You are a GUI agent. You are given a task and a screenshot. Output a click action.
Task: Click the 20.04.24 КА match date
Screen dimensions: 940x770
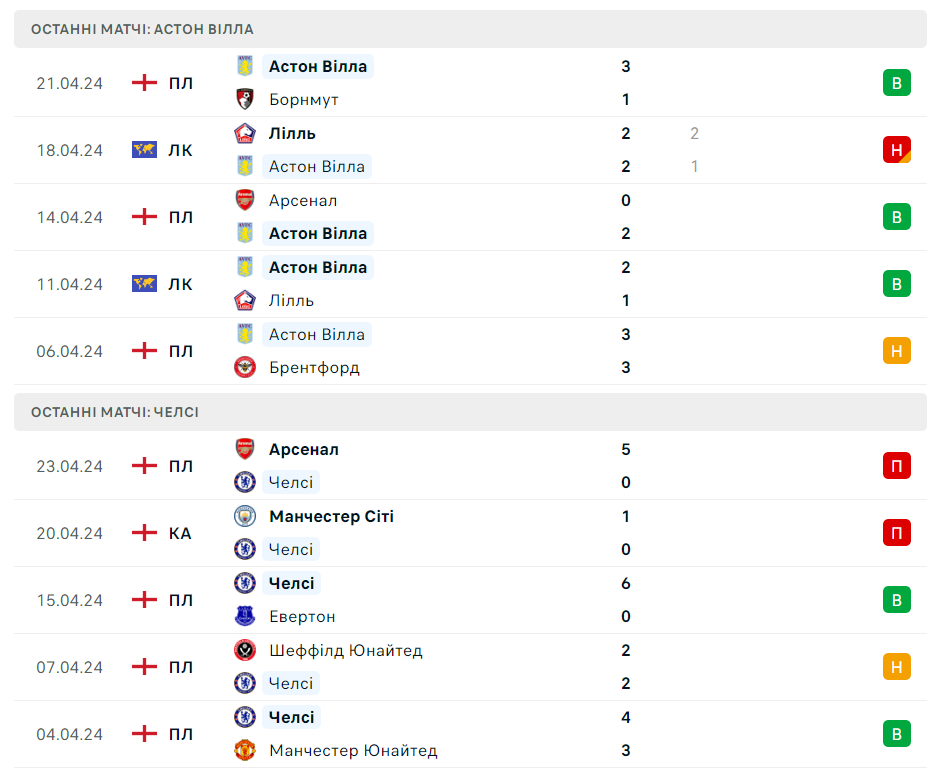(70, 533)
